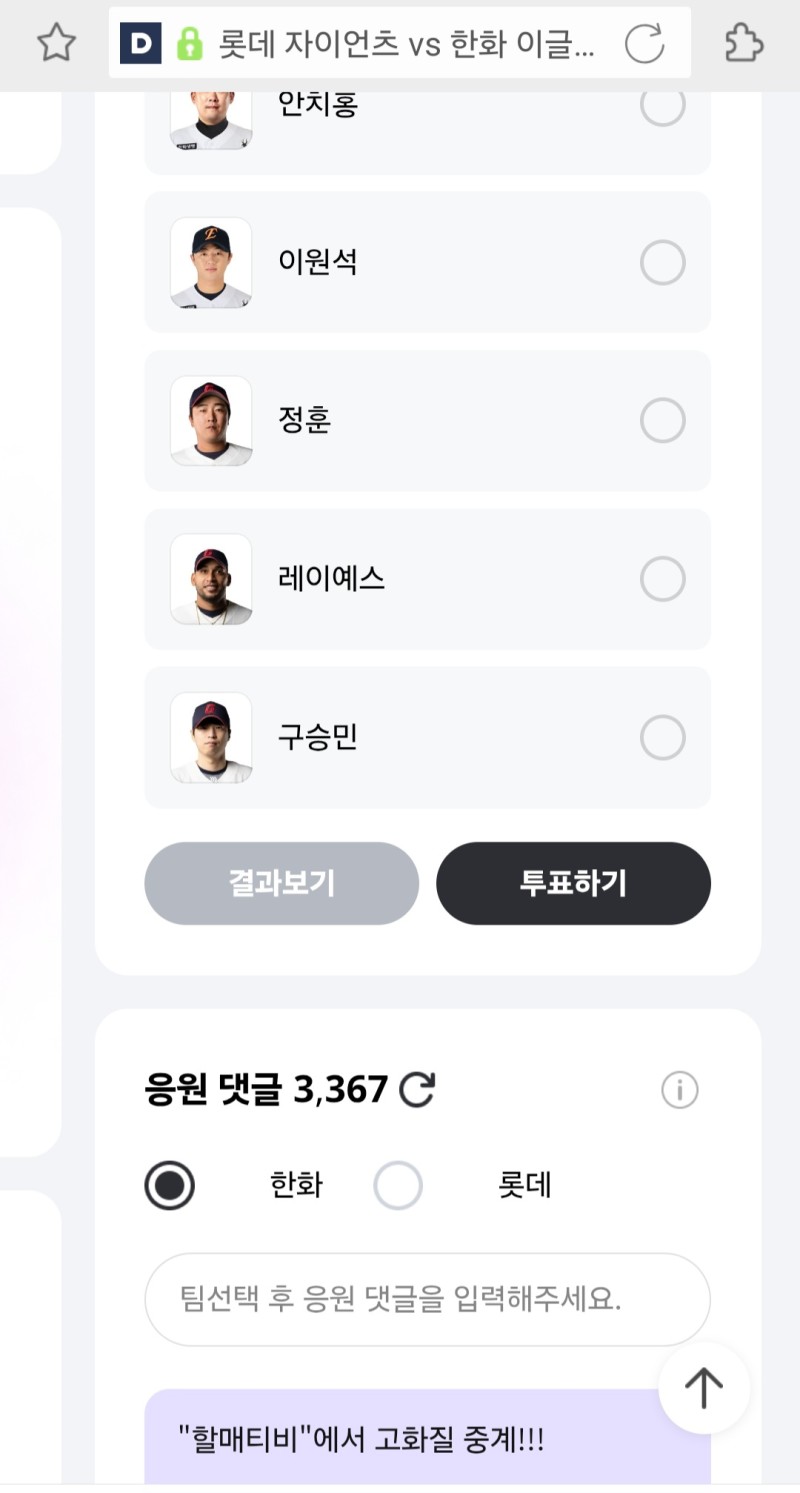
Task: Open the comment info icon
Action: 680,1090
